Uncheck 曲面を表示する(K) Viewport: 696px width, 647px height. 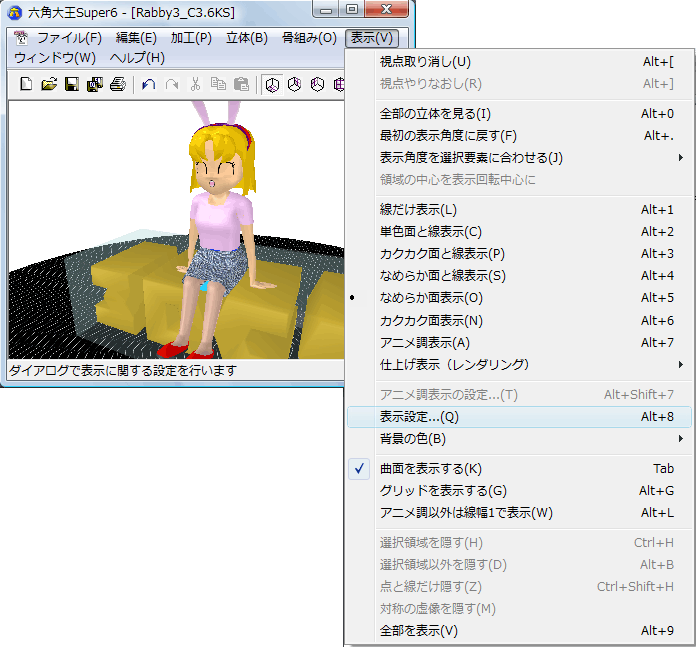pos(519,469)
